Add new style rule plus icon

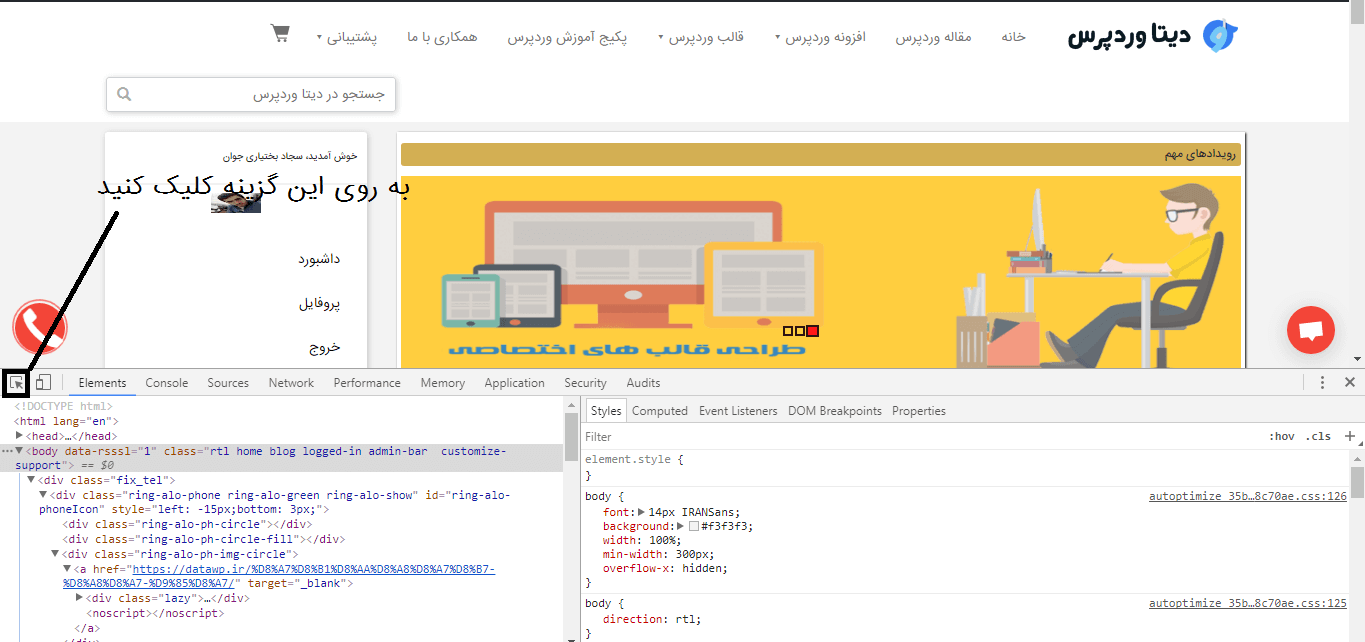pyautogui.click(x=1350, y=436)
